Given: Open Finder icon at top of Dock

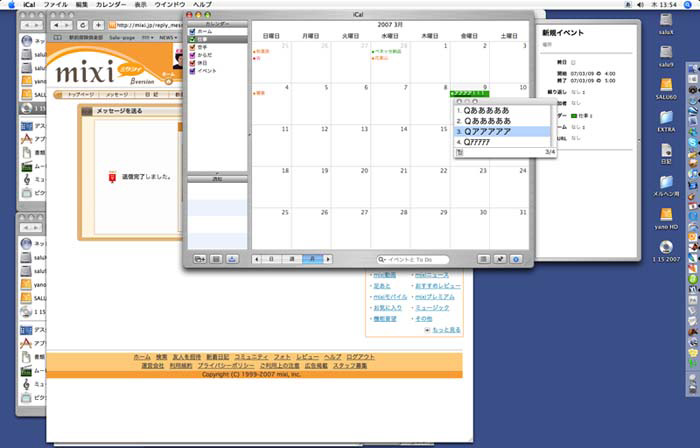Looking at the screenshot, I should (693, 69).
